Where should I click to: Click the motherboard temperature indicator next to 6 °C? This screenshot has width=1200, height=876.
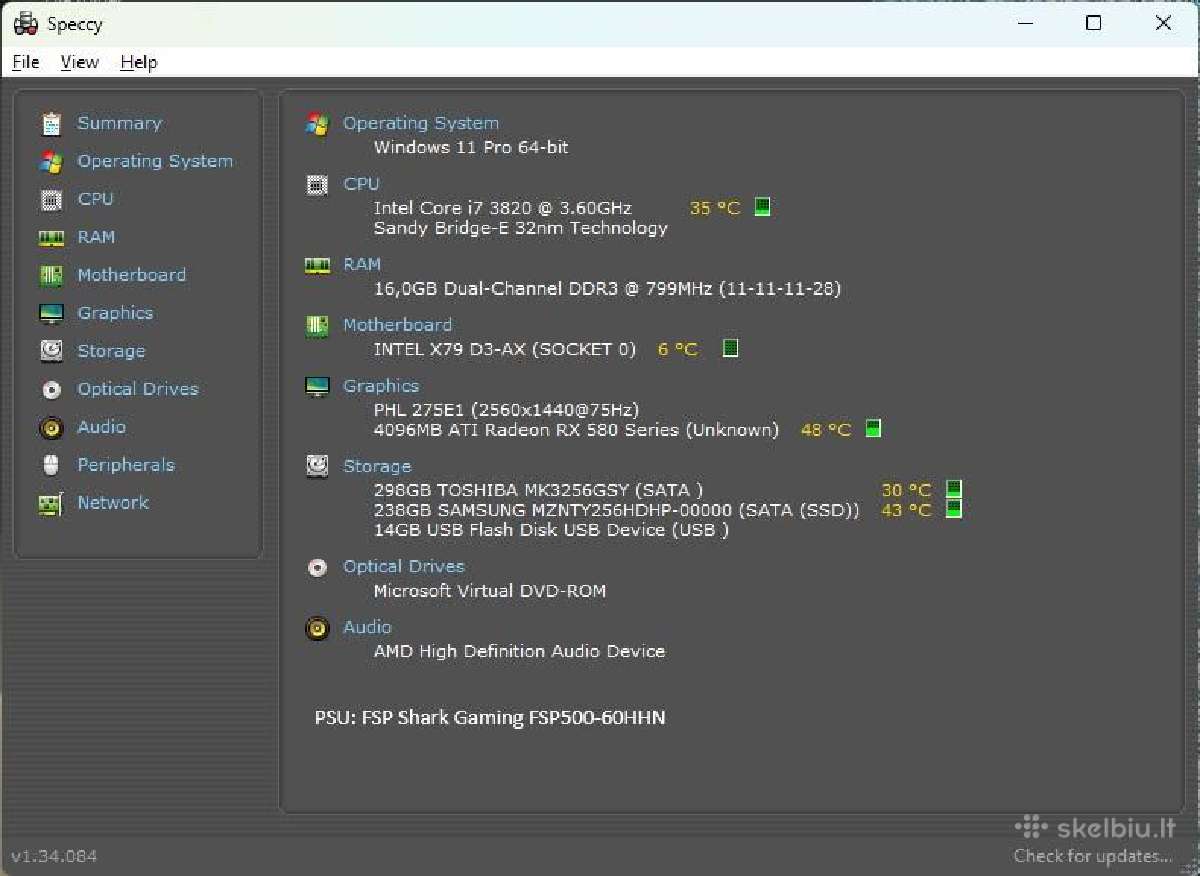731,349
